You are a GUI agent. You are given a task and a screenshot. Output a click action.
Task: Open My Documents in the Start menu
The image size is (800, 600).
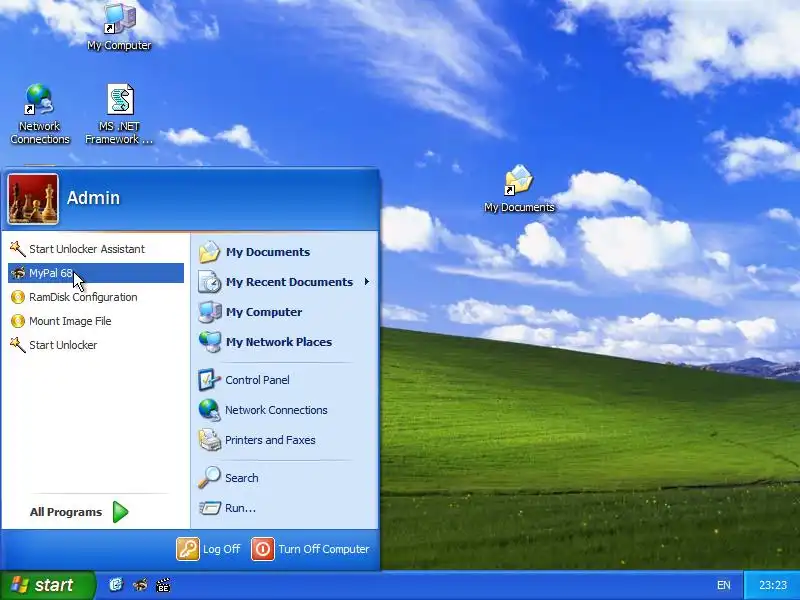pos(284,252)
